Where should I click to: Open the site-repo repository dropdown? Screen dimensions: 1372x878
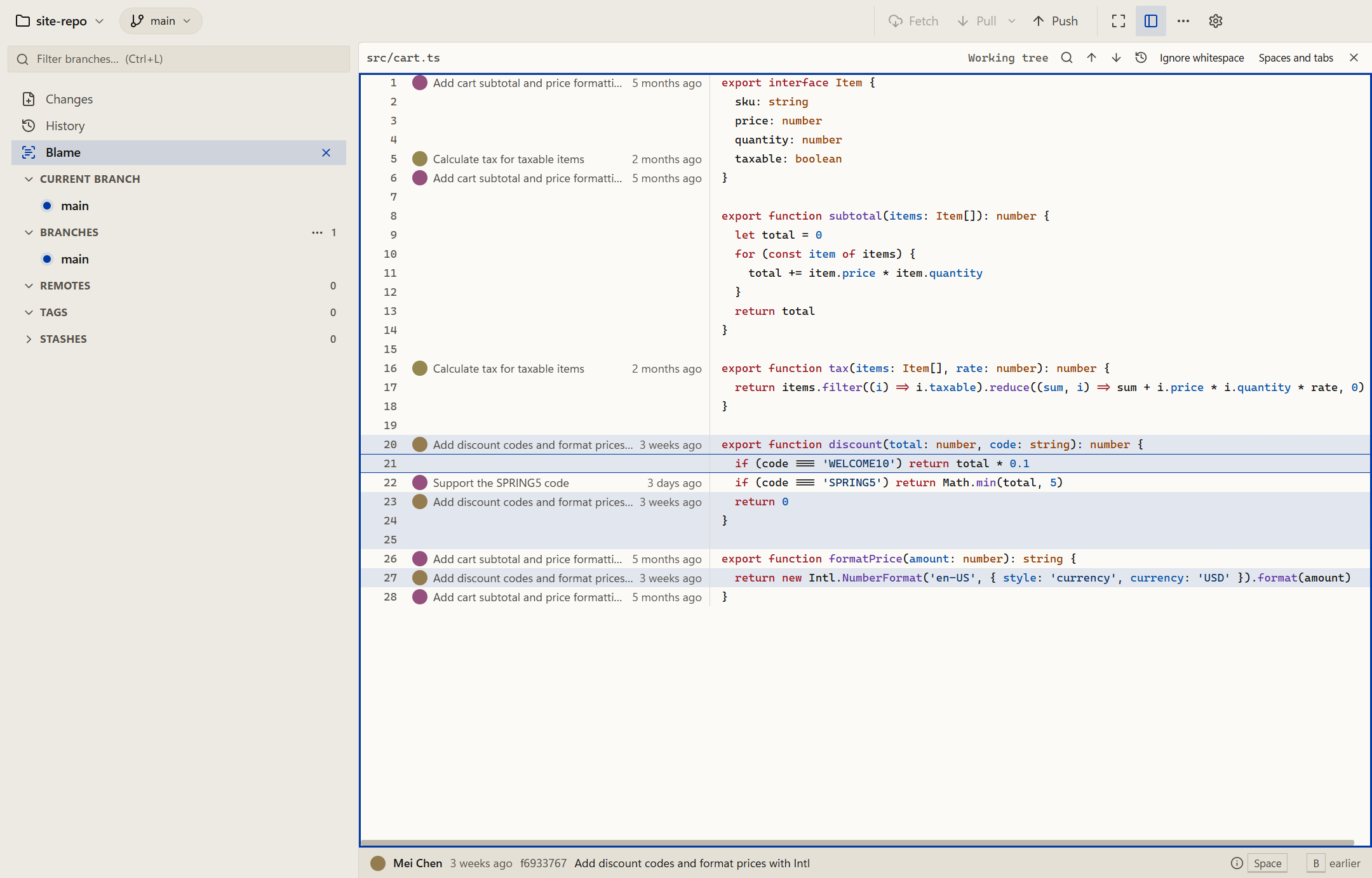[60, 21]
